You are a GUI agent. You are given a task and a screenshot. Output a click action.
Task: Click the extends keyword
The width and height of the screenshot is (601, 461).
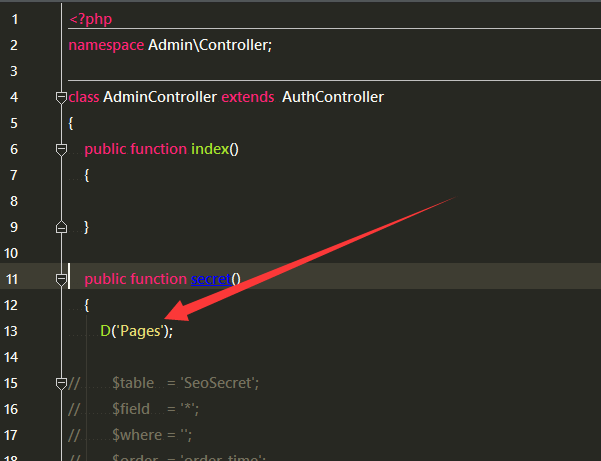[x=247, y=97]
